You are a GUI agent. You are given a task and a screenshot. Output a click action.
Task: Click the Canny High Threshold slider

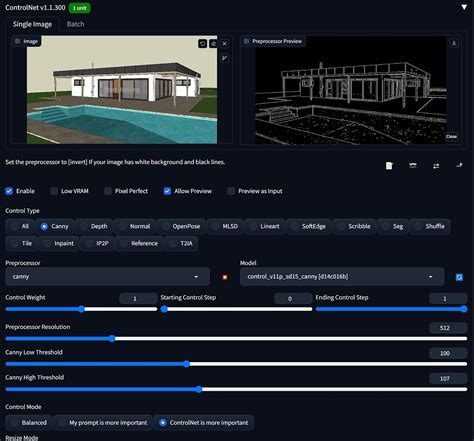click(x=236, y=389)
